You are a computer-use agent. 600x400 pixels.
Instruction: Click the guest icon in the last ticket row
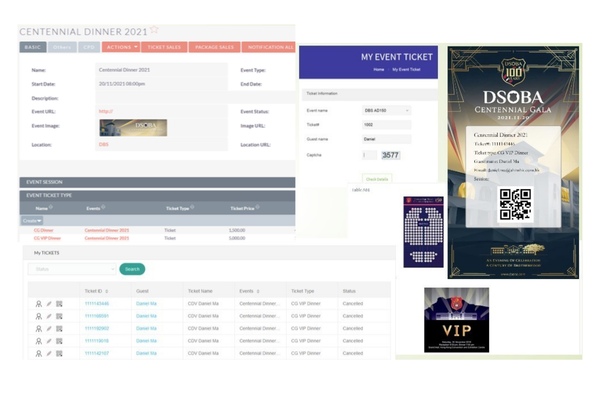(x=39, y=353)
